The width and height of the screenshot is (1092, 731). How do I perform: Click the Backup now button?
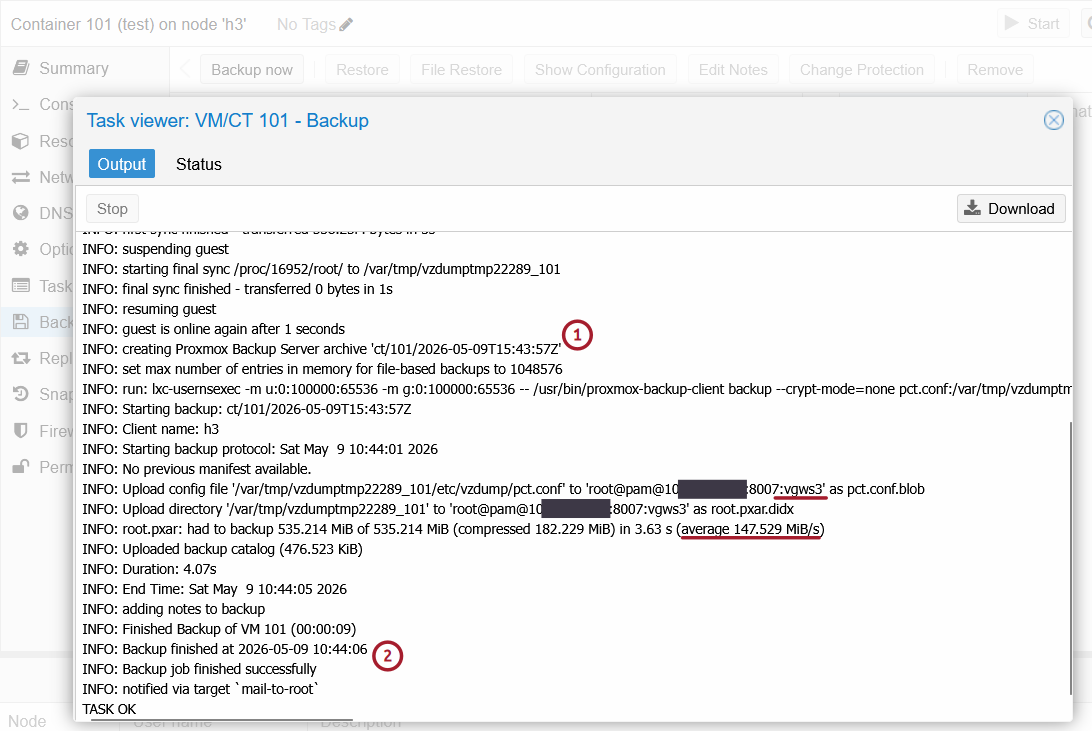[252, 70]
